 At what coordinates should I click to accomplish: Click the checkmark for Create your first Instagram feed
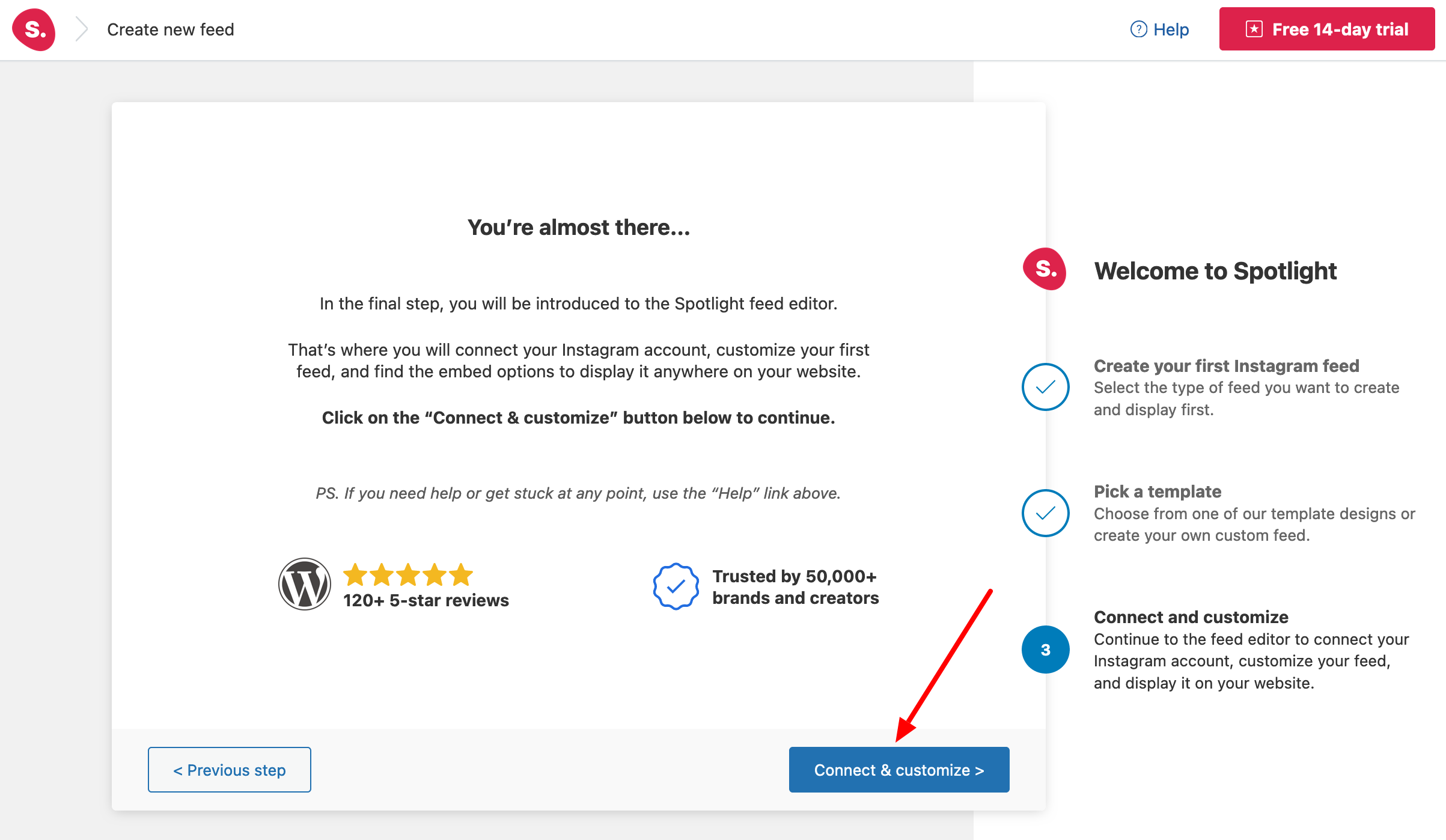pyautogui.click(x=1046, y=387)
